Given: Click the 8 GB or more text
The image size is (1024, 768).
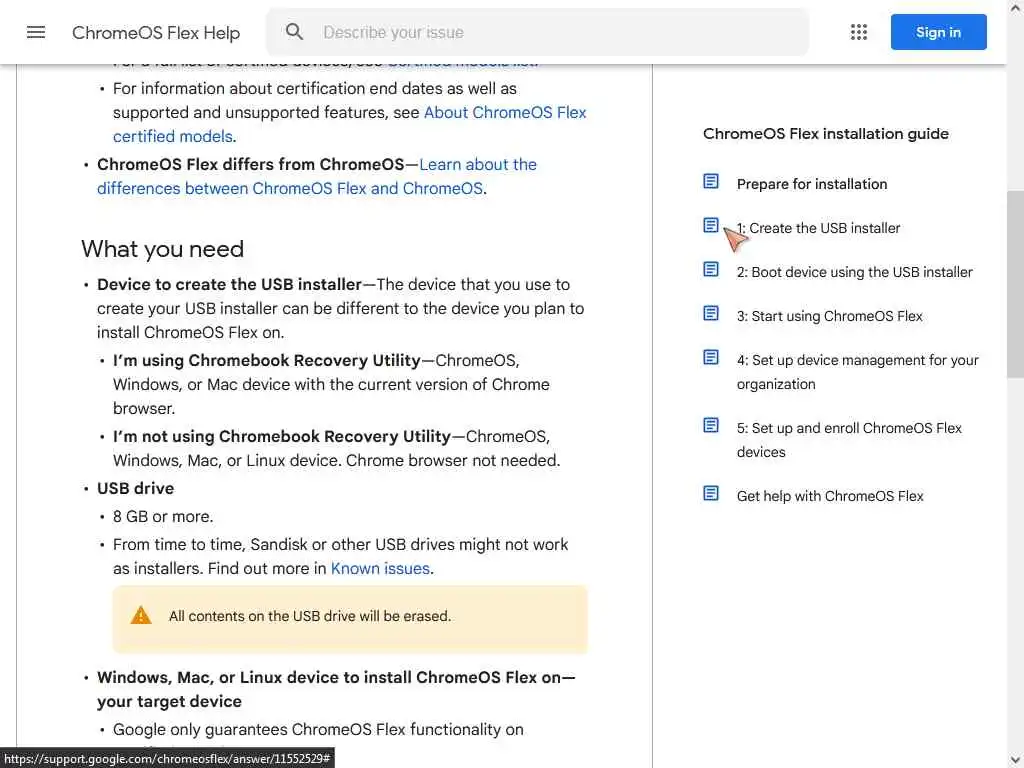Looking at the screenshot, I should point(163,517).
